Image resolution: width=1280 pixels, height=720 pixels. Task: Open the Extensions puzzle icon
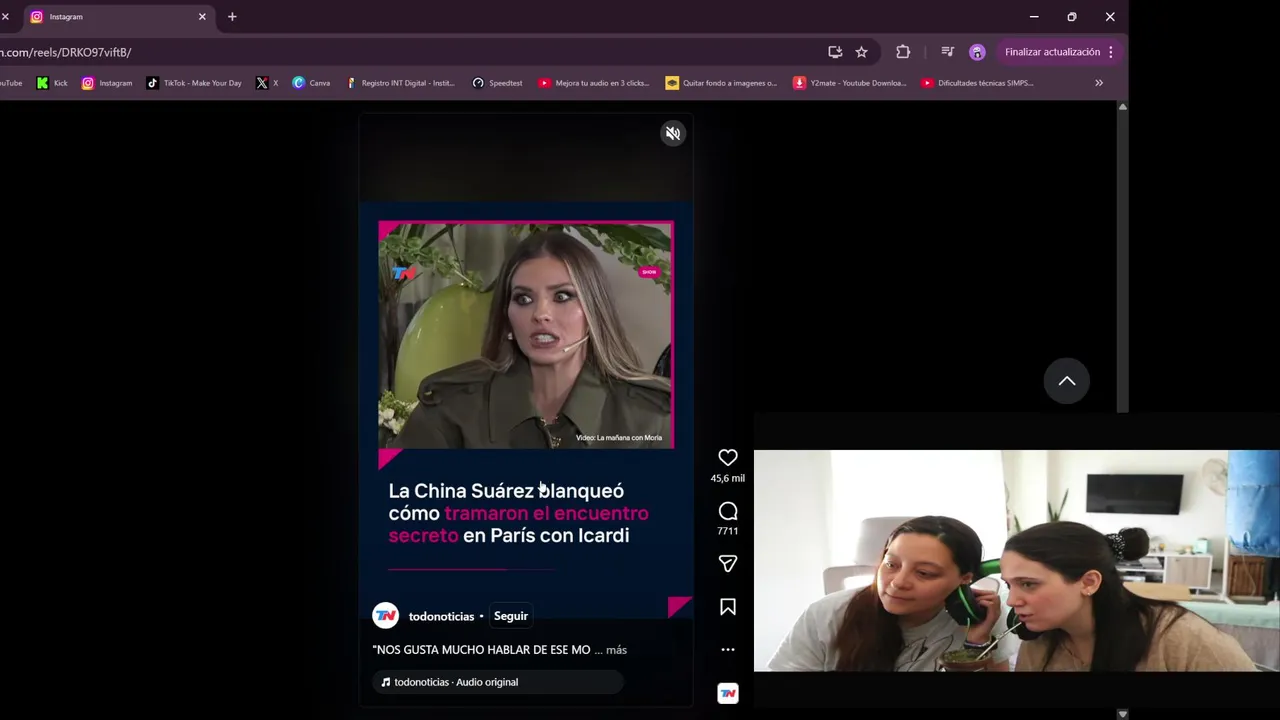(903, 52)
